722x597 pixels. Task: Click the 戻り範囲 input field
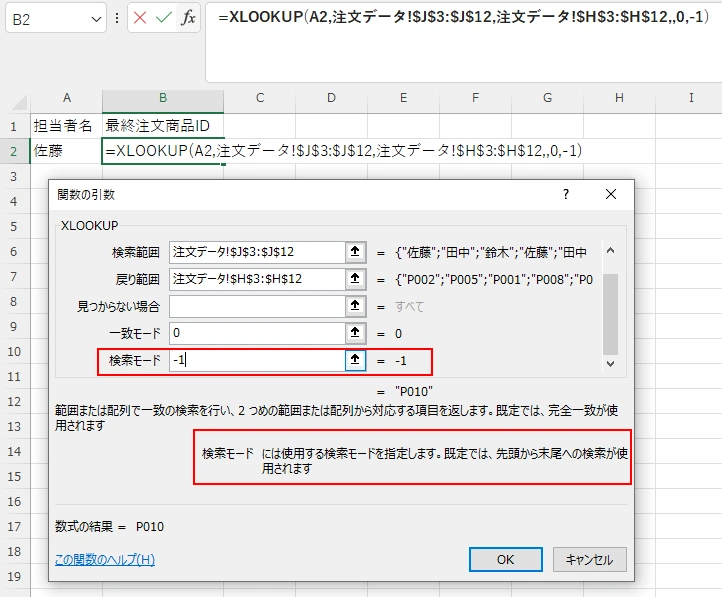point(257,279)
